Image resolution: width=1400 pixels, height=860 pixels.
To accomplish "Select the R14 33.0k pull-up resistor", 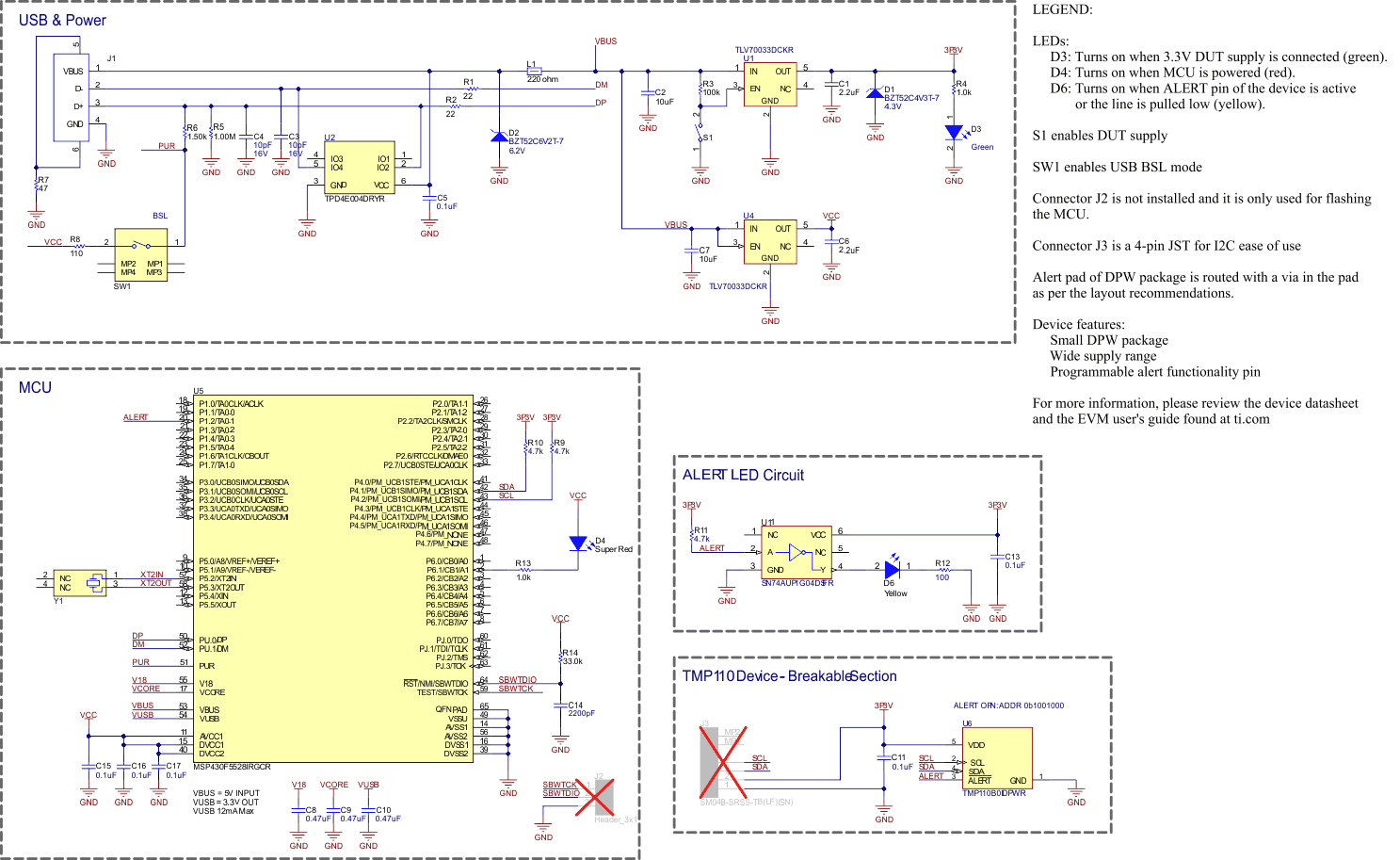I will click(561, 656).
